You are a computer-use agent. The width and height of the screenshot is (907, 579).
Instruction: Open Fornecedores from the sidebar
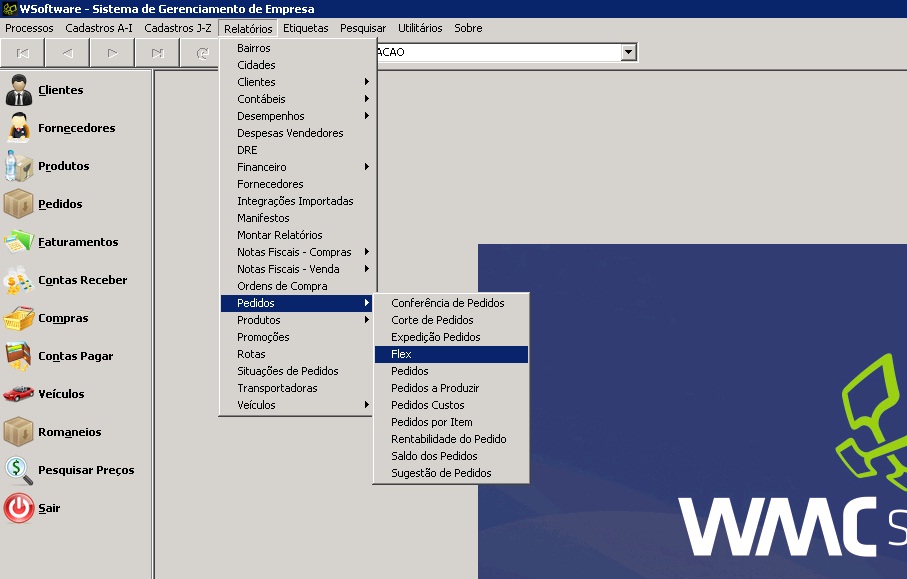(19, 128)
